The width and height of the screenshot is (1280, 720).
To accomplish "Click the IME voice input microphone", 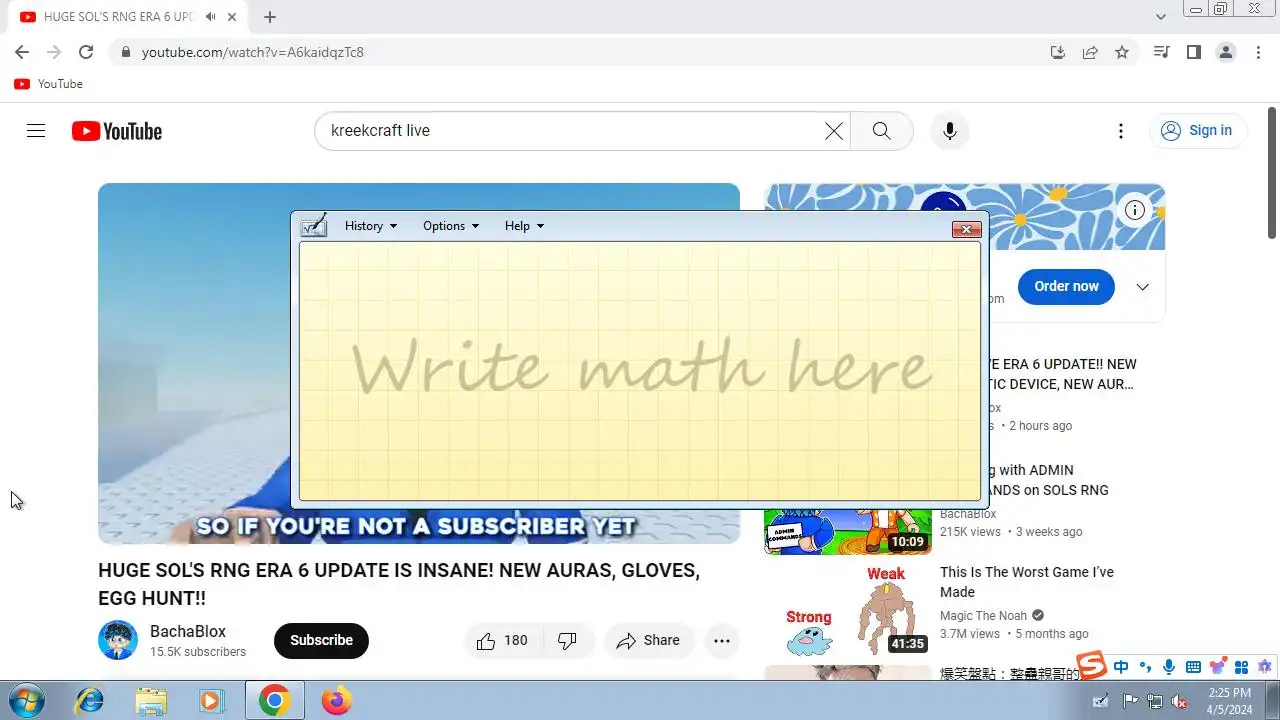I will (1169, 667).
